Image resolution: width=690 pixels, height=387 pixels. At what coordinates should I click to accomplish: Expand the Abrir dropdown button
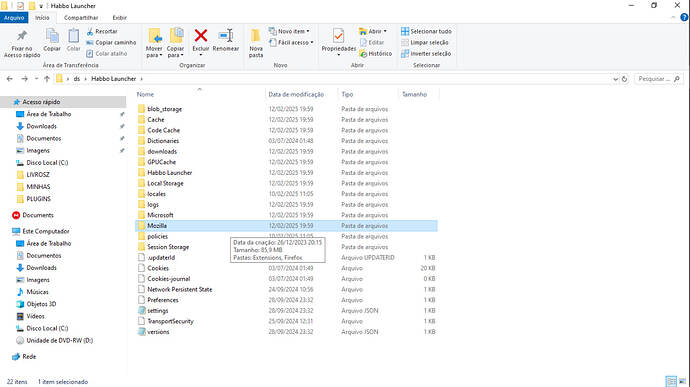373,31
